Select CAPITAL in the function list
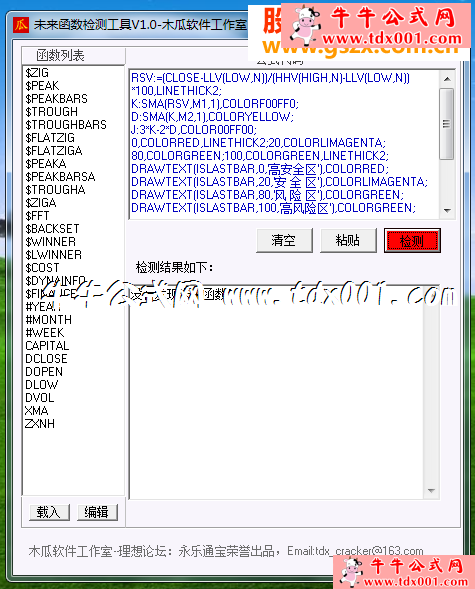Screen dimensions: 475x589 click(47, 346)
